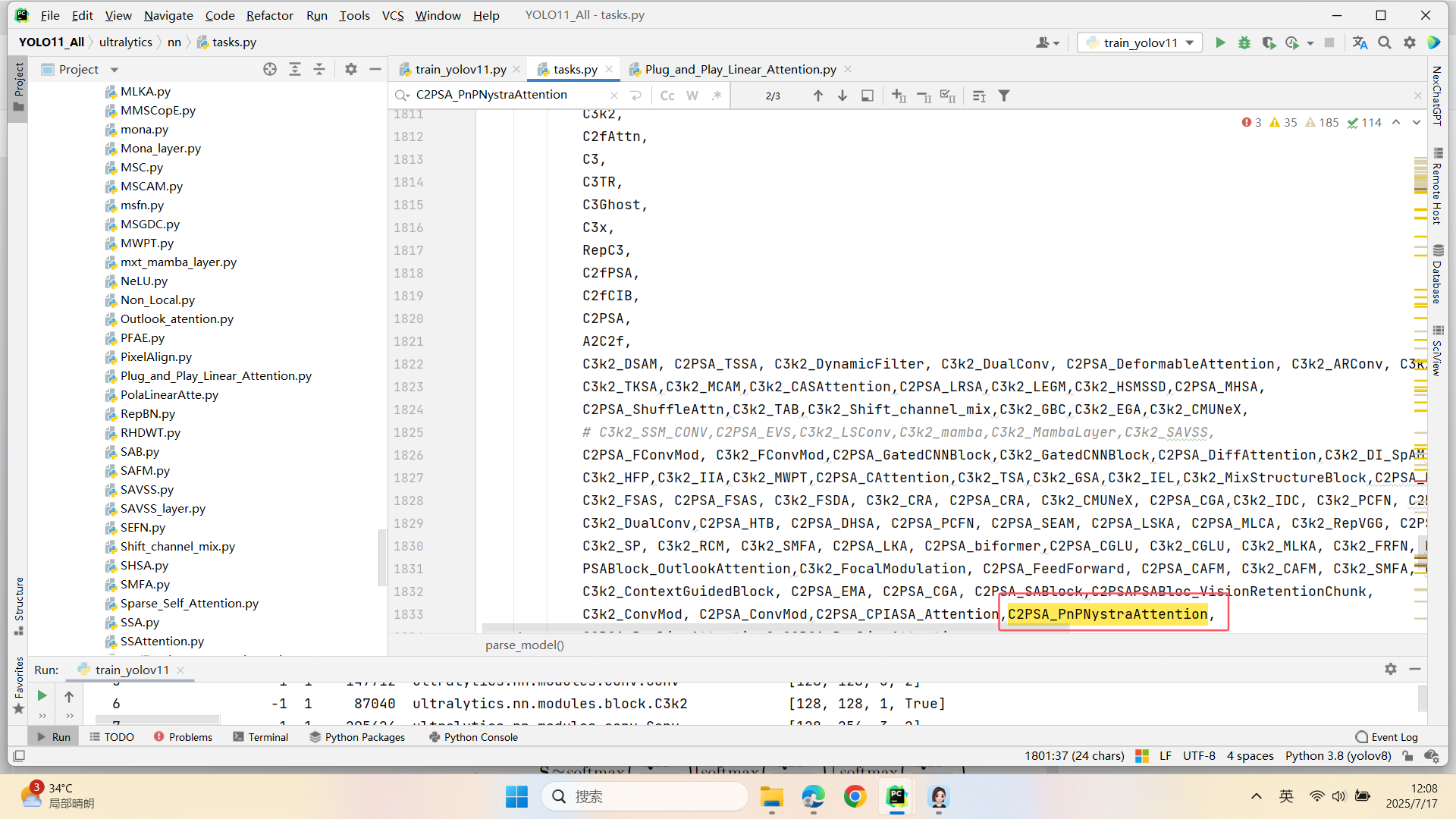Expand Project view dropdown arrow
The height and width of the screenshot is (819, 1456).
click(x=115, y=70)
